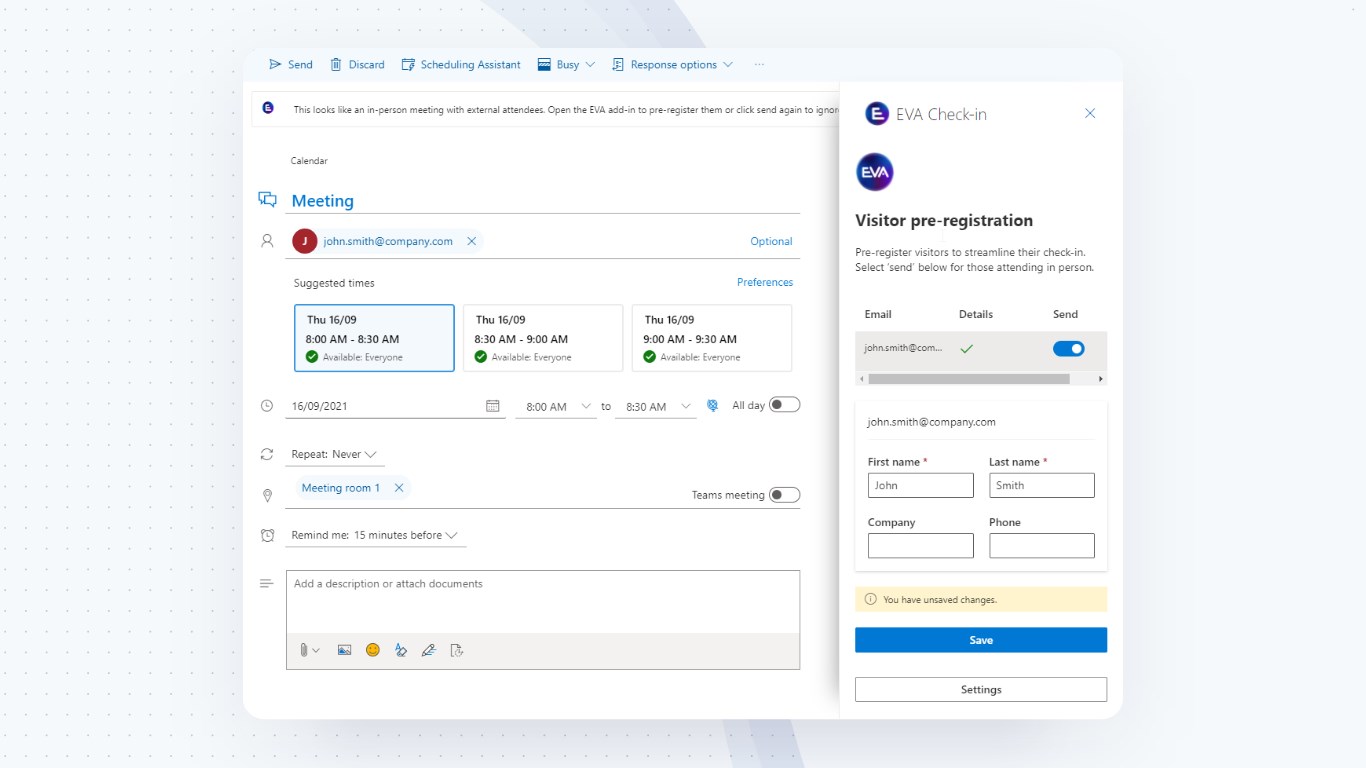Click the Last name field containing Smith
1366x768 pixels.
click(x=1042, y=485)
